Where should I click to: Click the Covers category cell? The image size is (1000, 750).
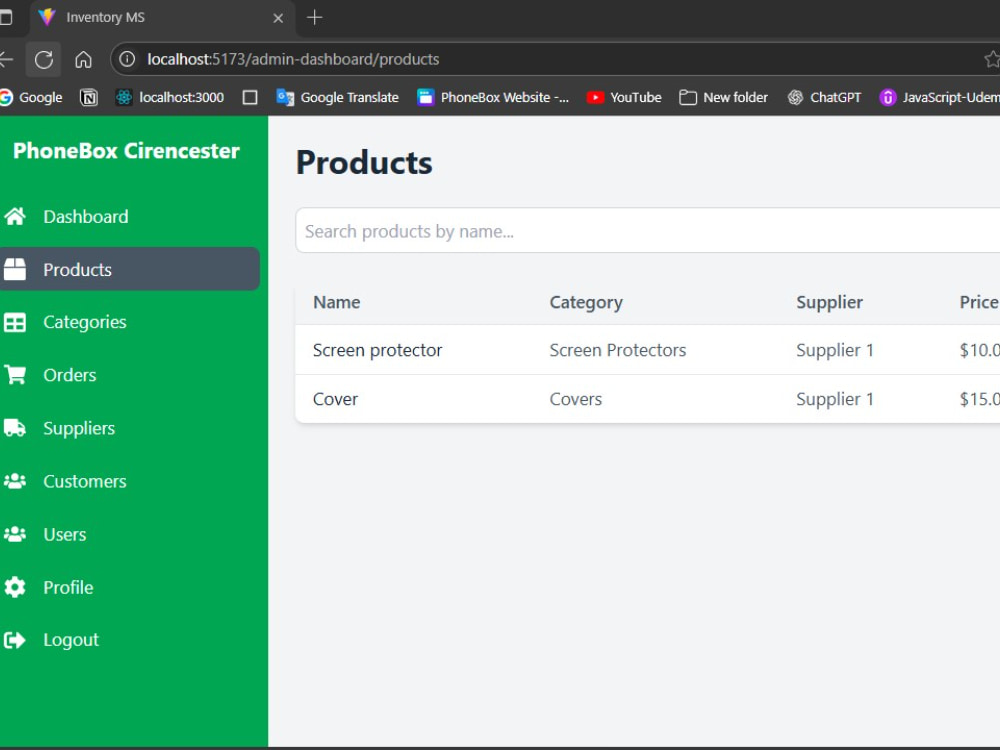[x=576, y=399]
